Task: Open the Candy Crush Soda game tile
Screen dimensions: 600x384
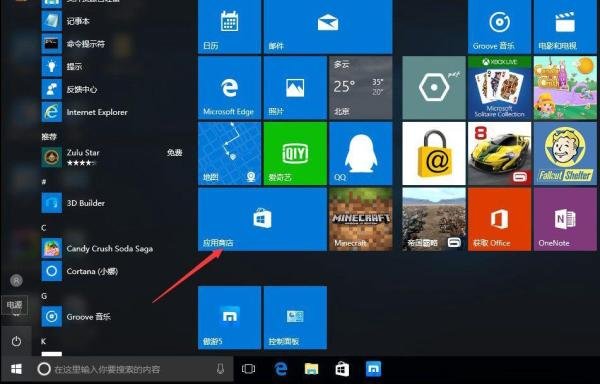Action: pos(565,88)
